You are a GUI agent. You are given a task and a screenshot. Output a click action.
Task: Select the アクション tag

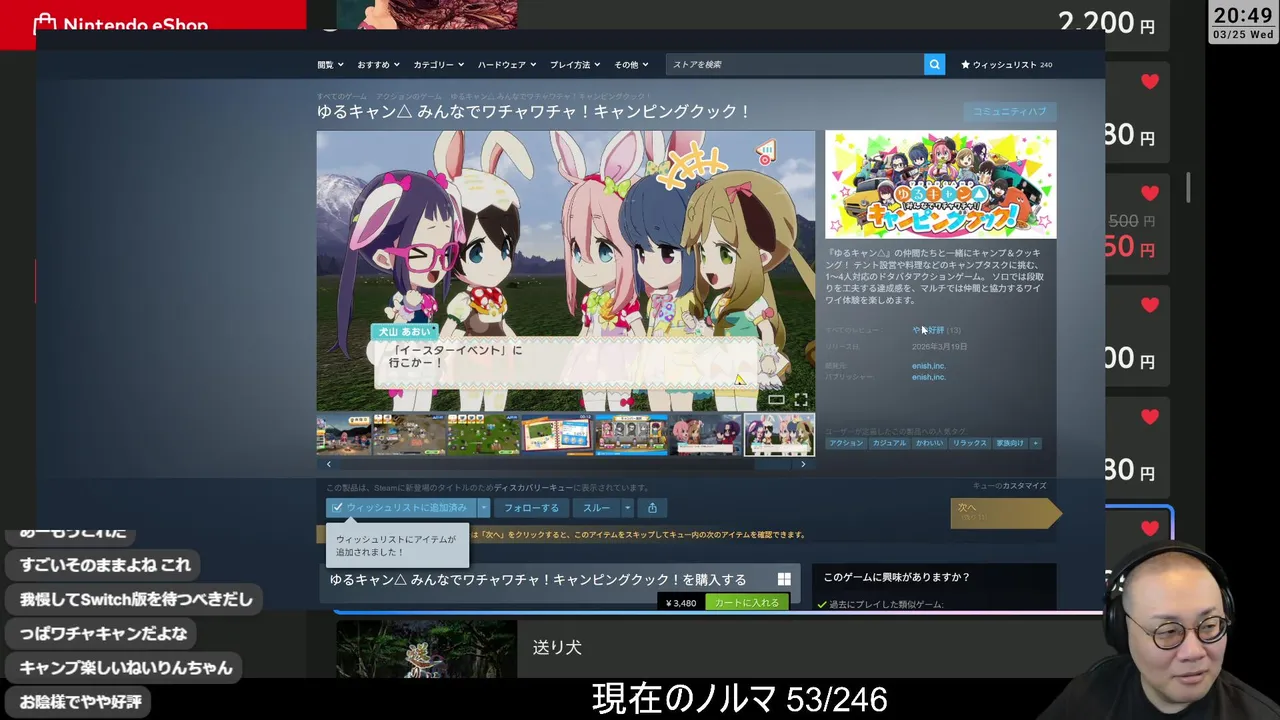point(846,443)
